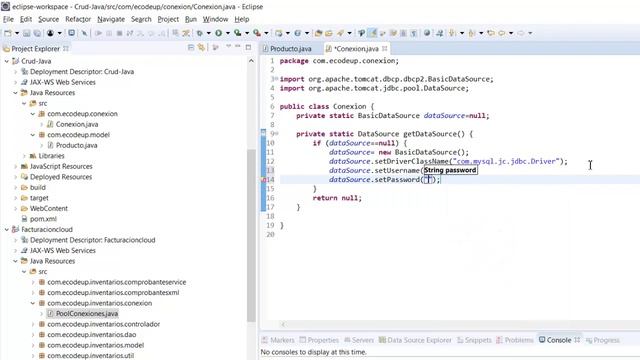
Task: Select PoolConexiones.java in the tree
Action: click(87, 314)
